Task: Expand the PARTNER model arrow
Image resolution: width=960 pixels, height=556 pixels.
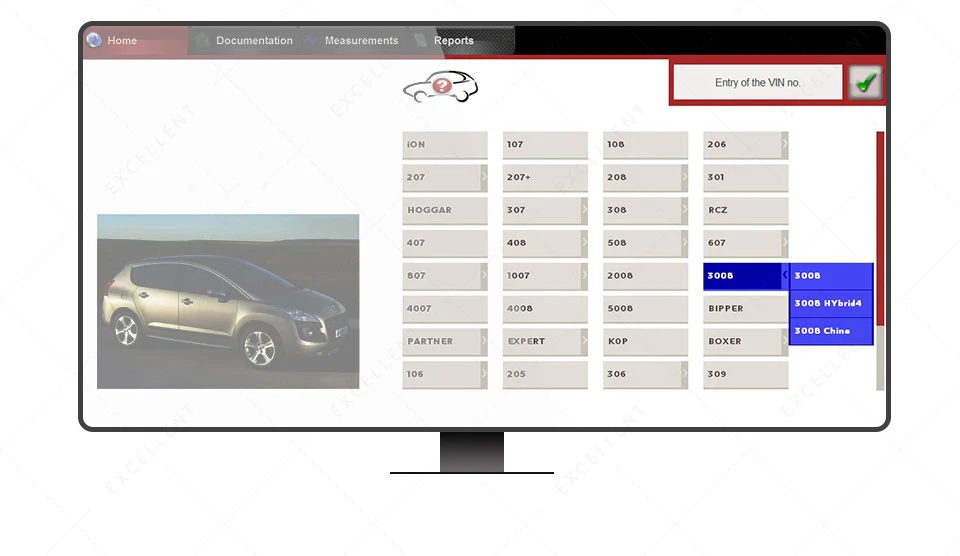Action: coord(484,342)
